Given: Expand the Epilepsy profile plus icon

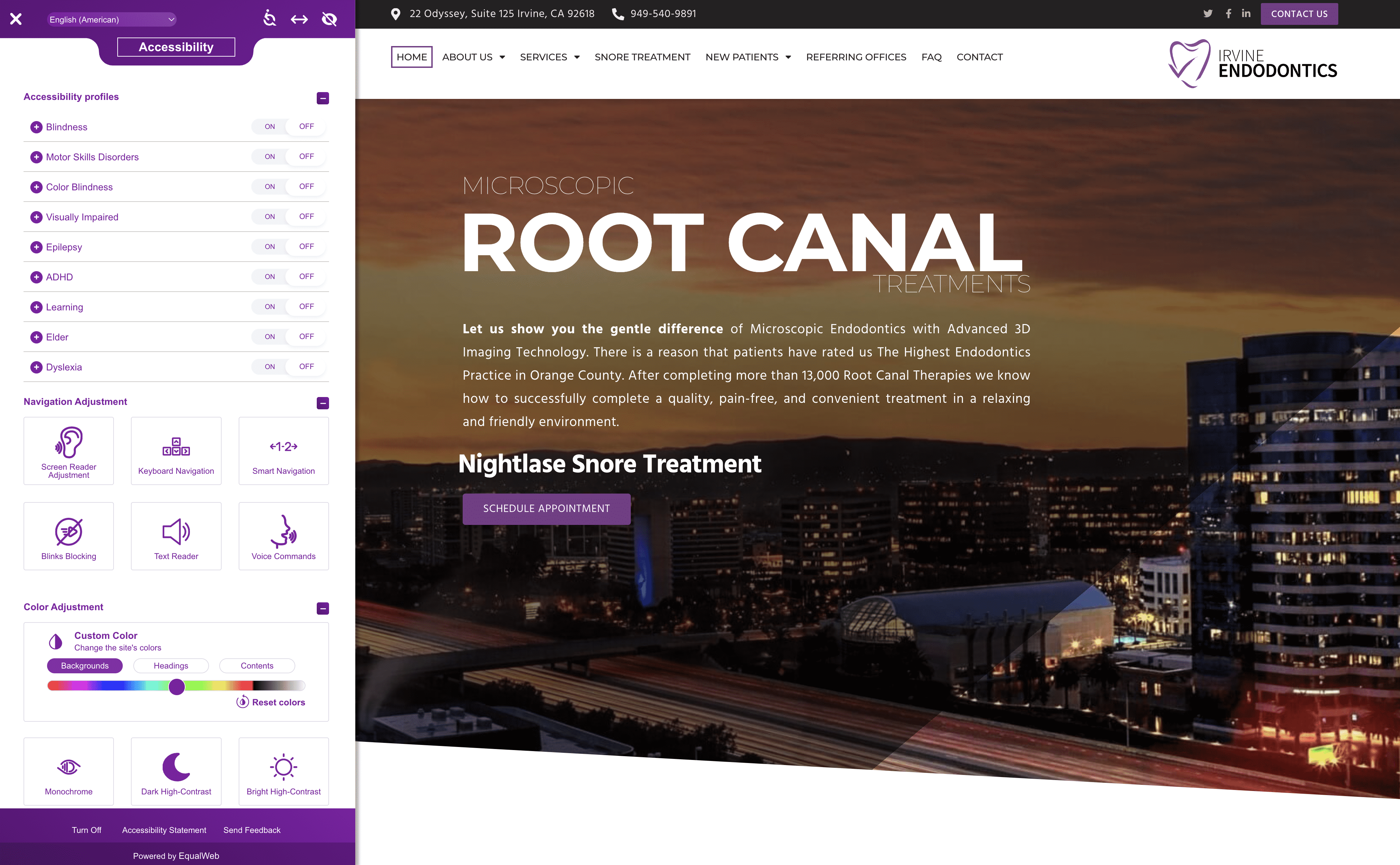Looking at the screenshot, I should point(36,247).
